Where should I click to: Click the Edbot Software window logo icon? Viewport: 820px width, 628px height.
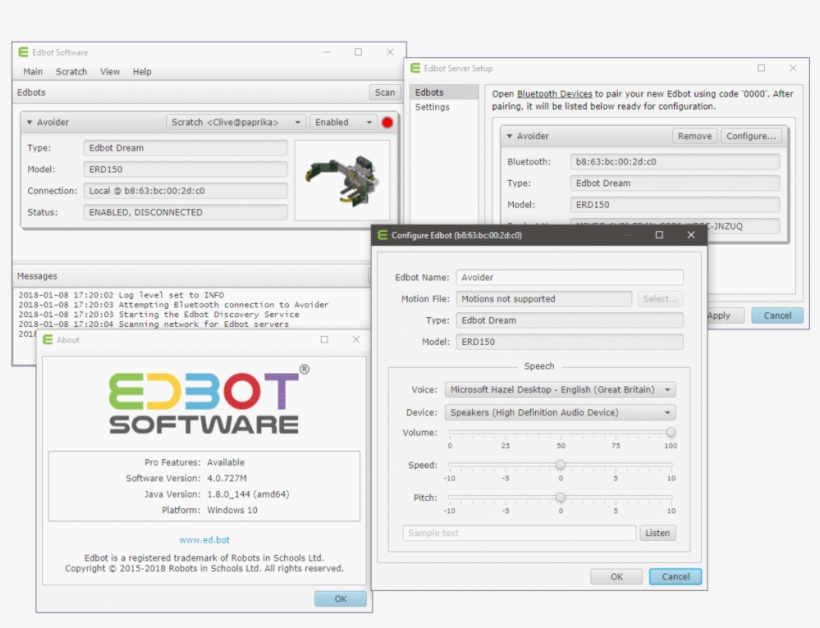point(23,52)
